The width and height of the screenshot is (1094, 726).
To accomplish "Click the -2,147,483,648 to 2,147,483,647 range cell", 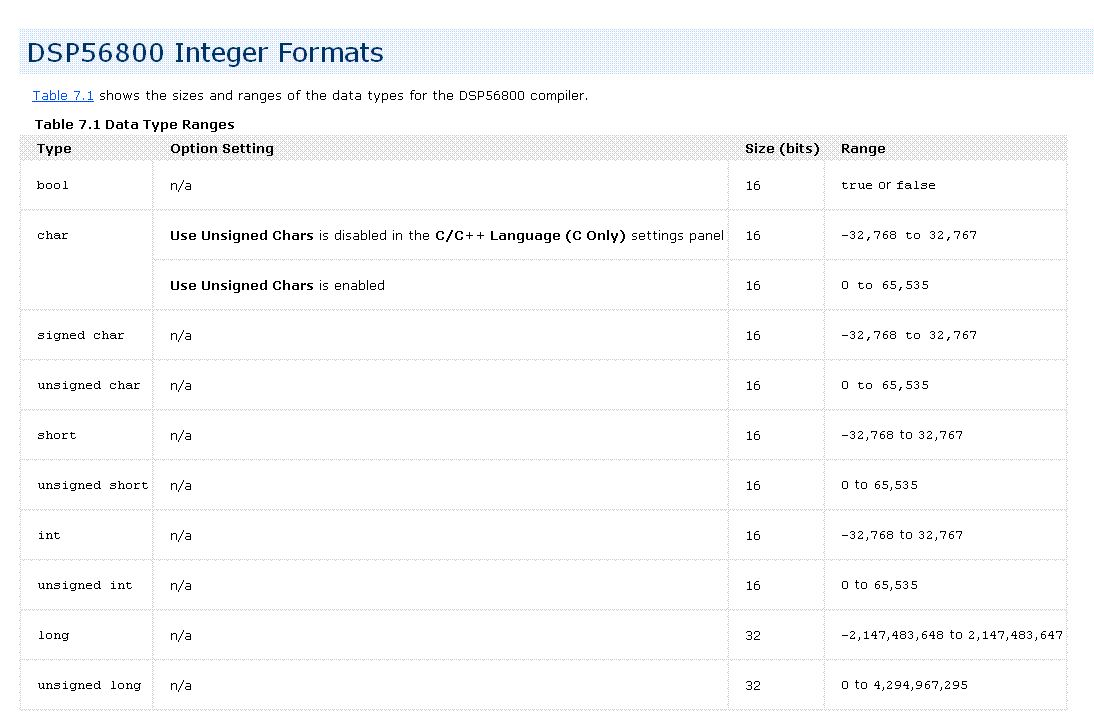I will click(951, 635).
